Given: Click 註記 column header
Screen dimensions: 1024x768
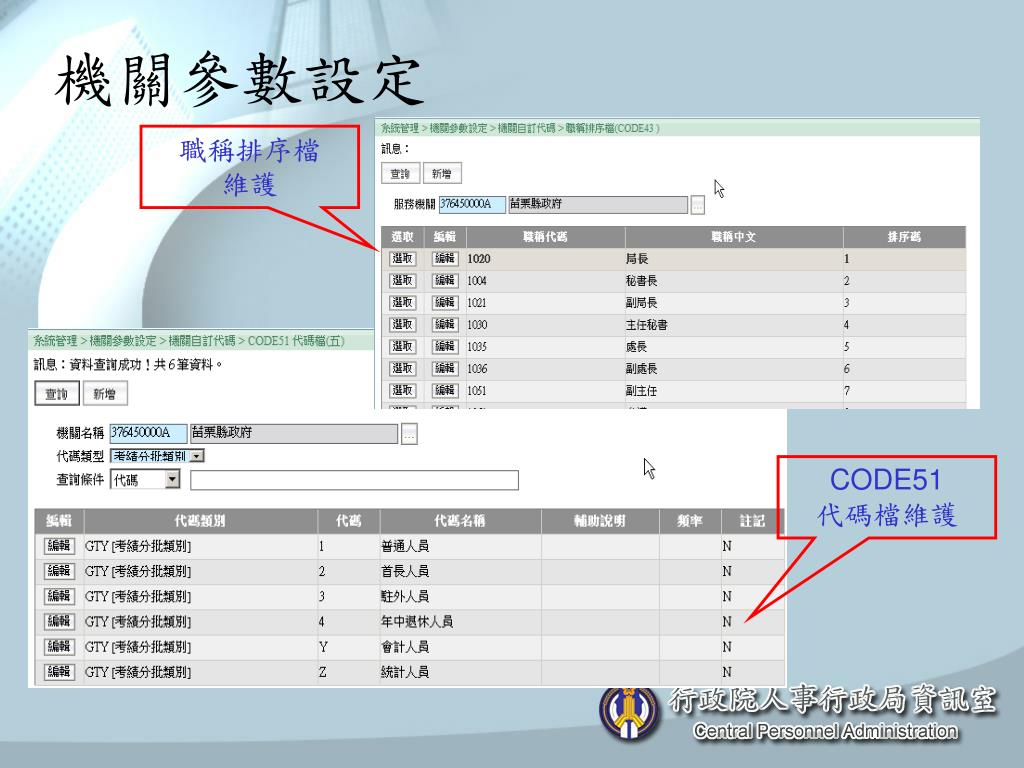Looking at the screenshot, I should tap(752, 521).
